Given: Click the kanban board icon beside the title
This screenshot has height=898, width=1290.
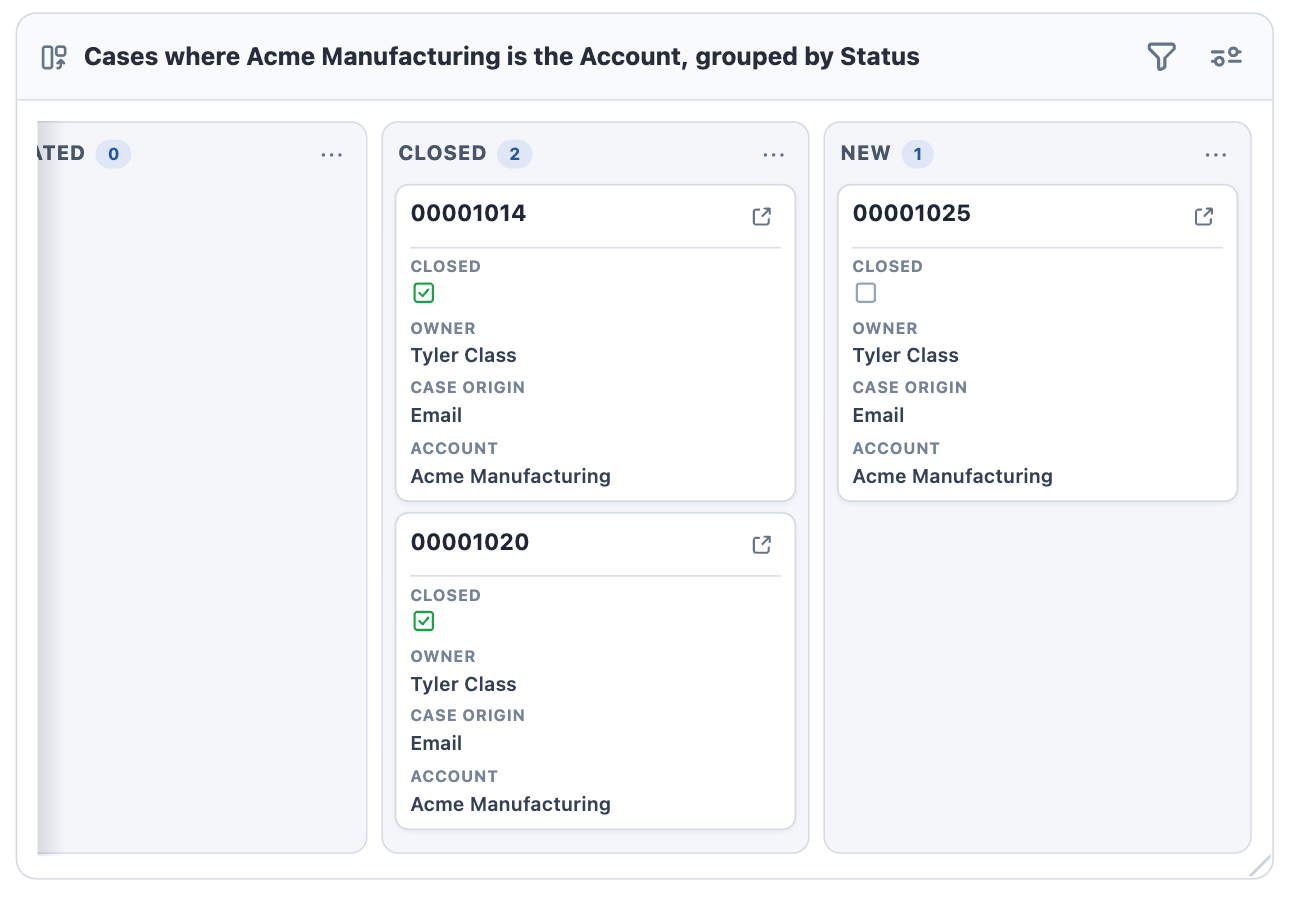Looking at the screenshot, I should coord(54,57).
